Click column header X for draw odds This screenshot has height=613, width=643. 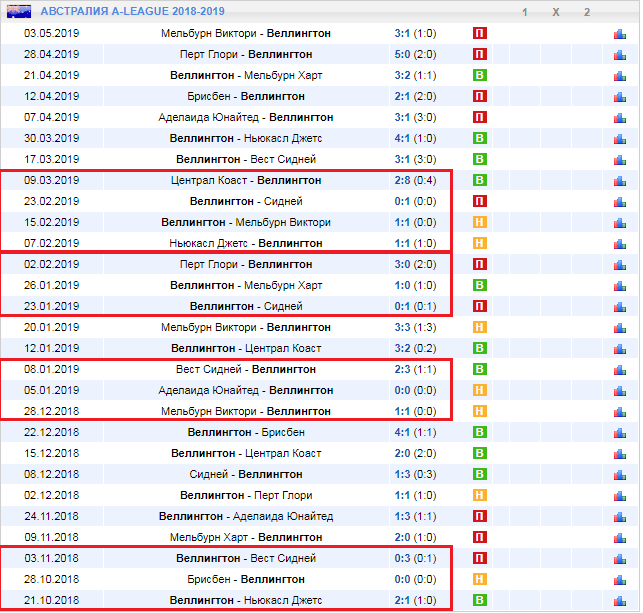(556, 12)
